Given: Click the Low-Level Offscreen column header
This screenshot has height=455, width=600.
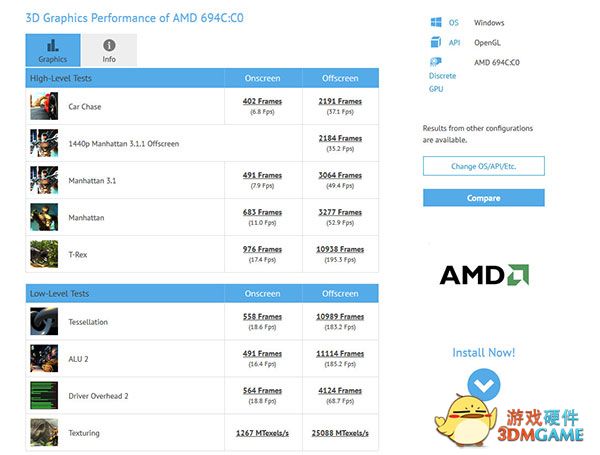Looking at the screenshot, I should (340, 294).
